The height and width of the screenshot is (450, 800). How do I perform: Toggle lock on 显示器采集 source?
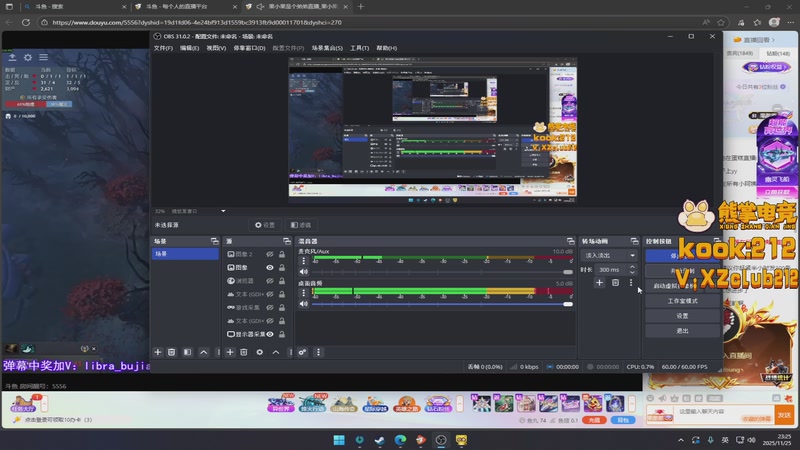(282, 334)
